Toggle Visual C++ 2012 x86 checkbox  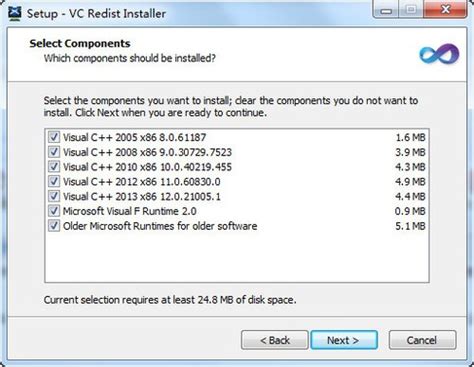(x=54, y=181)
